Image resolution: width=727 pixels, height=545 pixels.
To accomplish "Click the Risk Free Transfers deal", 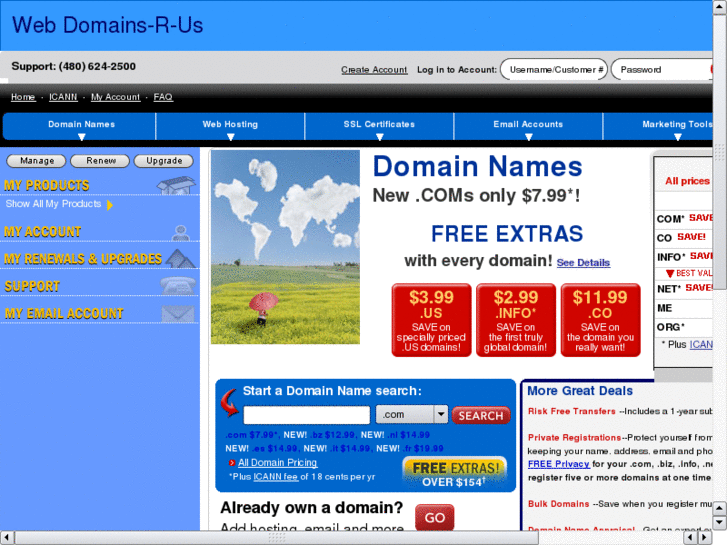I will pyautogui.click(x=572, y=411).
